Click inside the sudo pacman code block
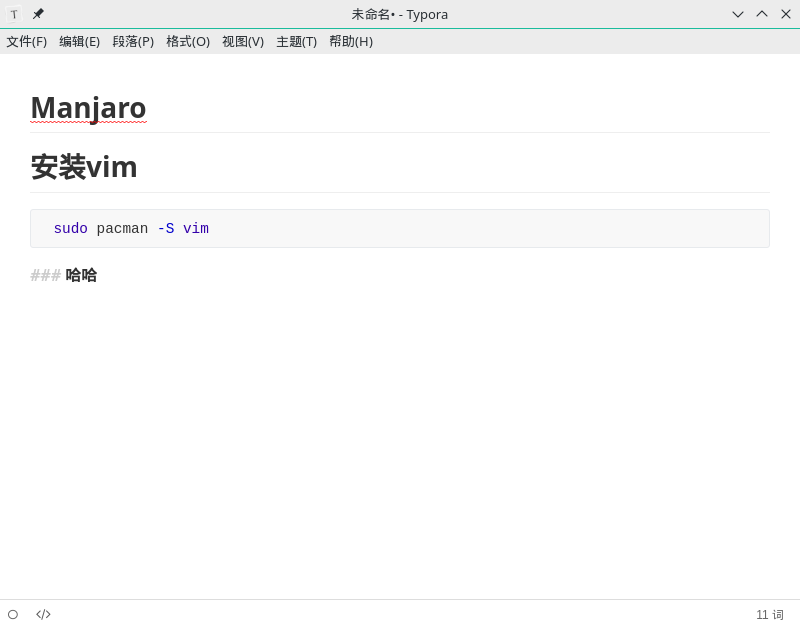 click(x=399, y=229)
